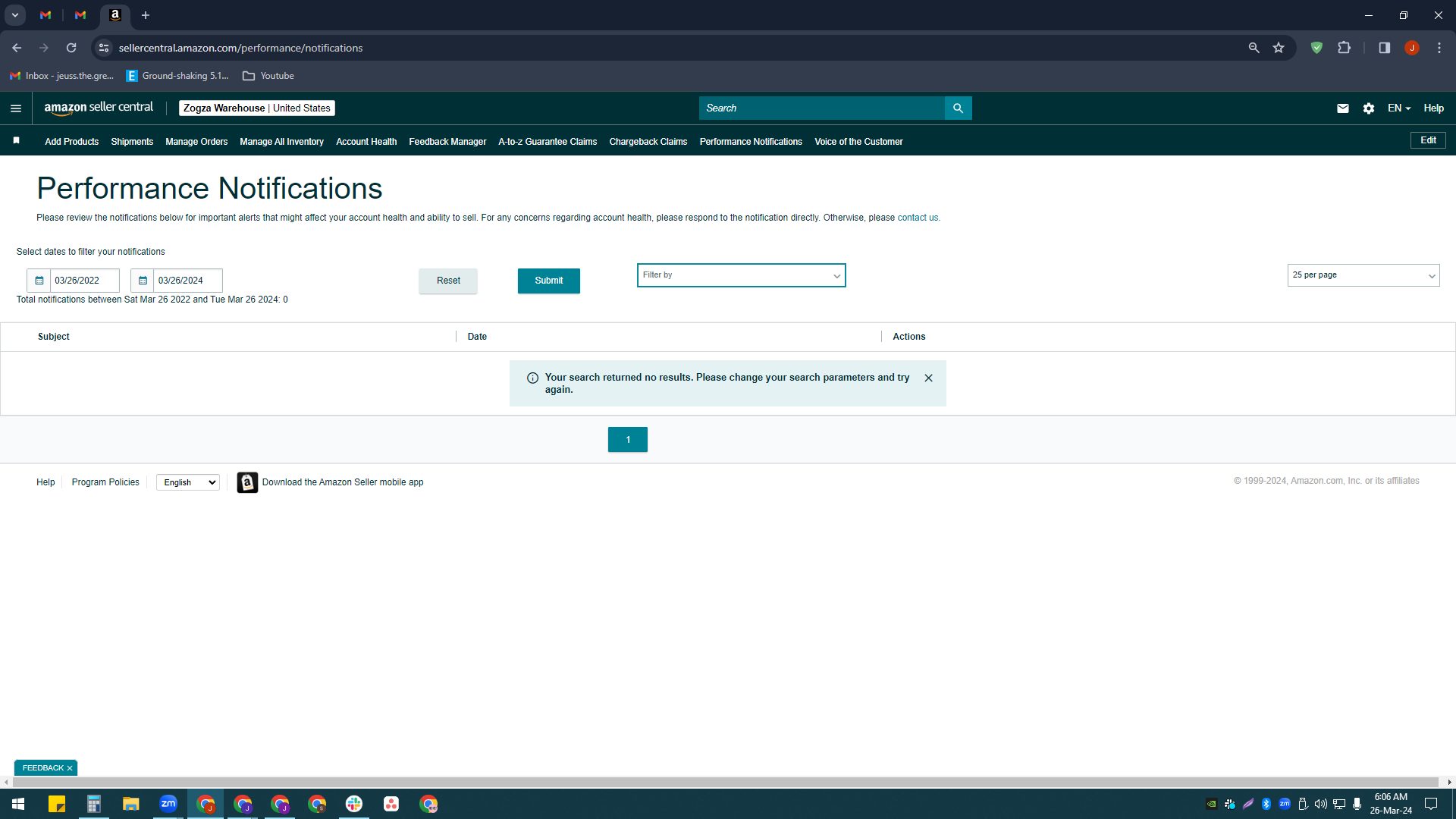Image resolution: width=1456 pixels, height=819 pixels.
Task: Open the Chrome three-dot menu
Action: [1439, 48]
